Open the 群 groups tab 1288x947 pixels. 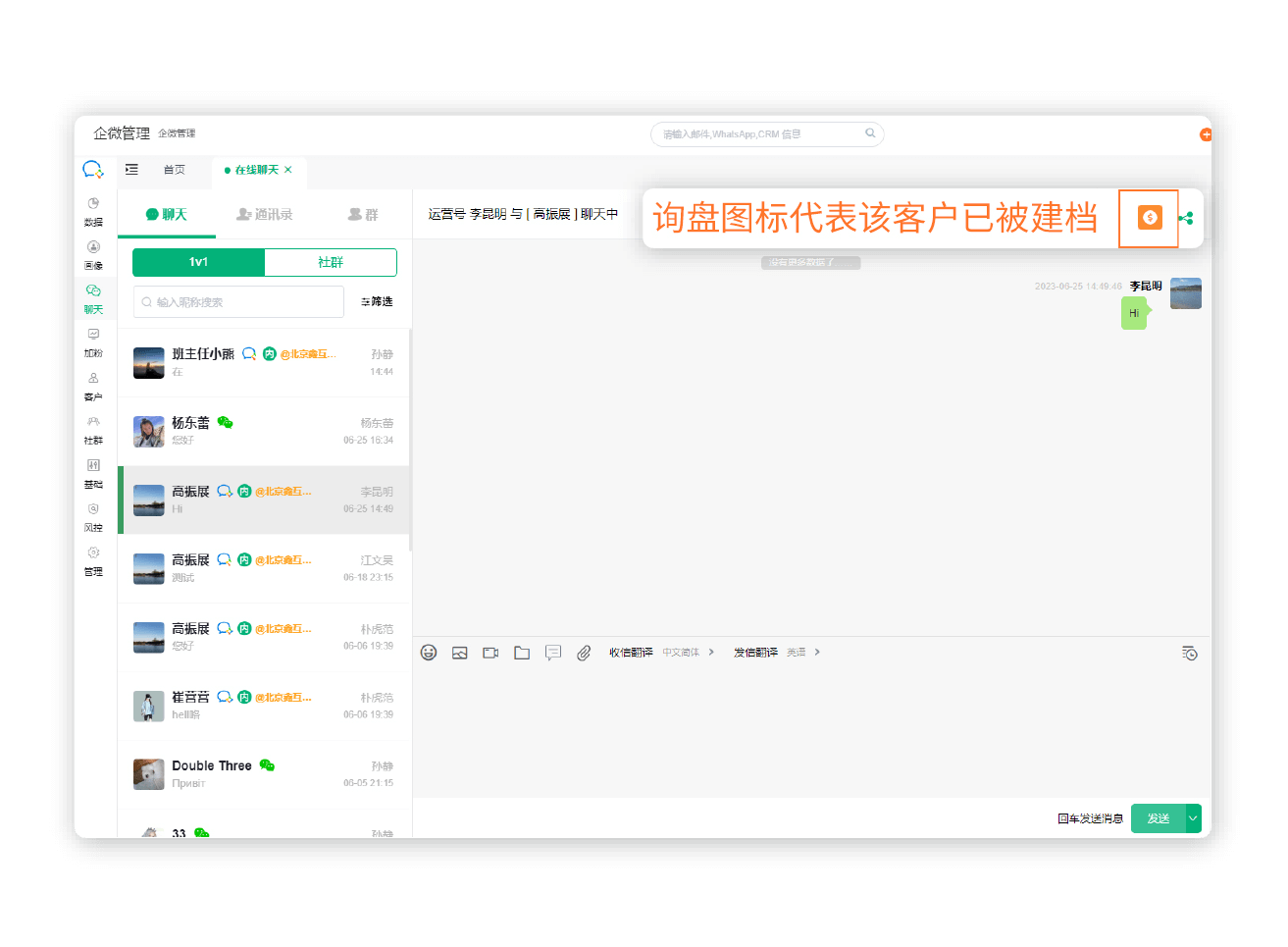click(363, 214)
